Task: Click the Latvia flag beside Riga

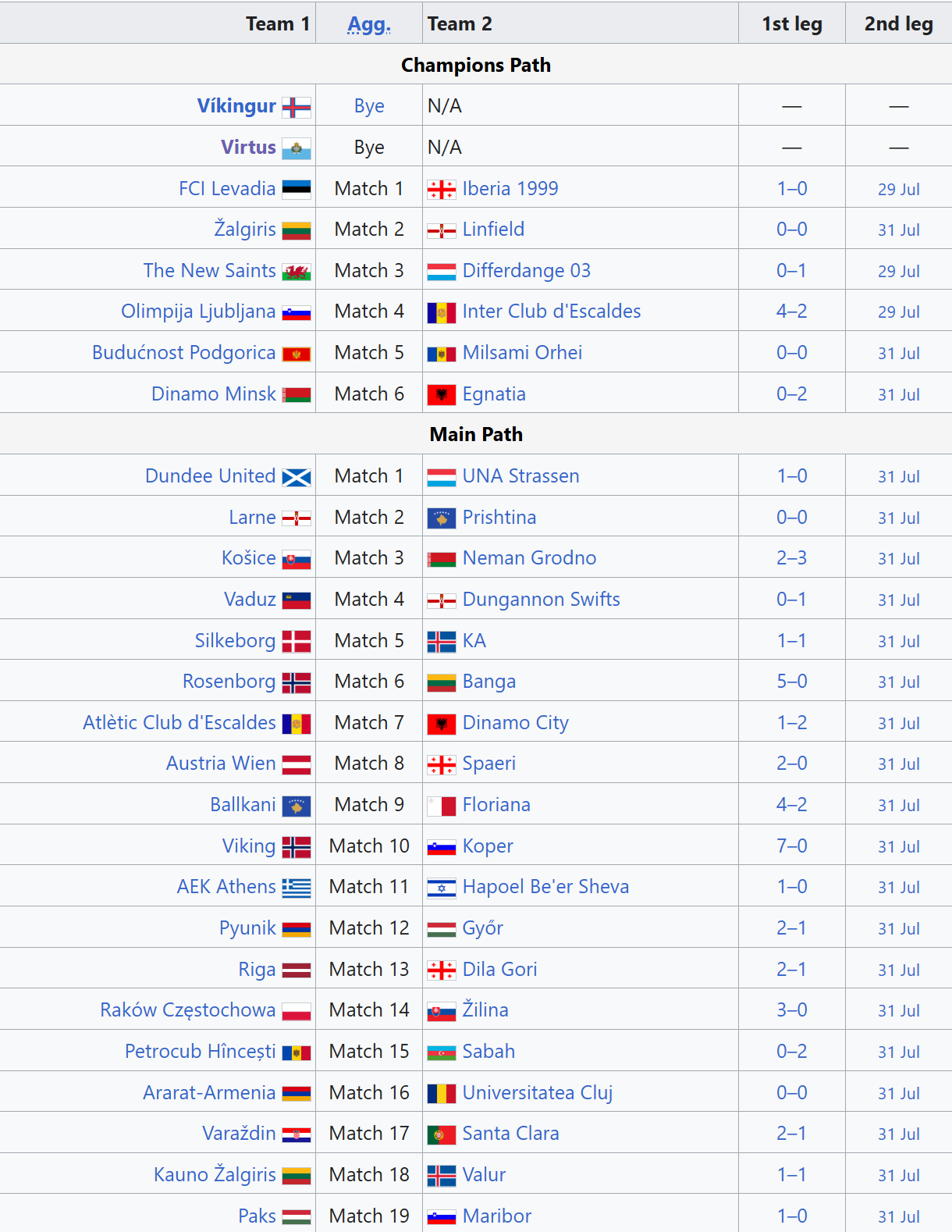Action: [297, 970]
